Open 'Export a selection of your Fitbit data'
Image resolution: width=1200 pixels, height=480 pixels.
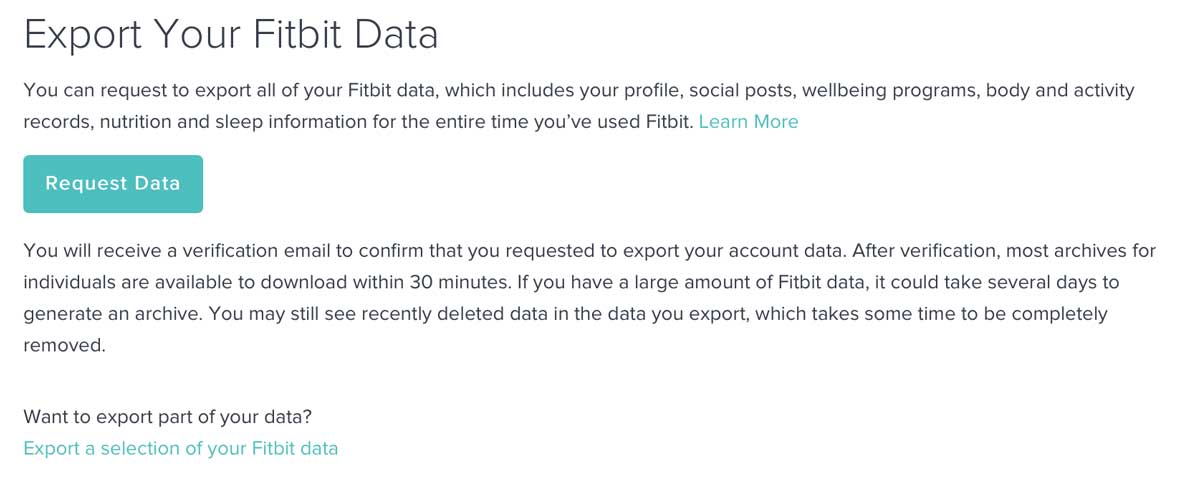(x=181, y=448)
